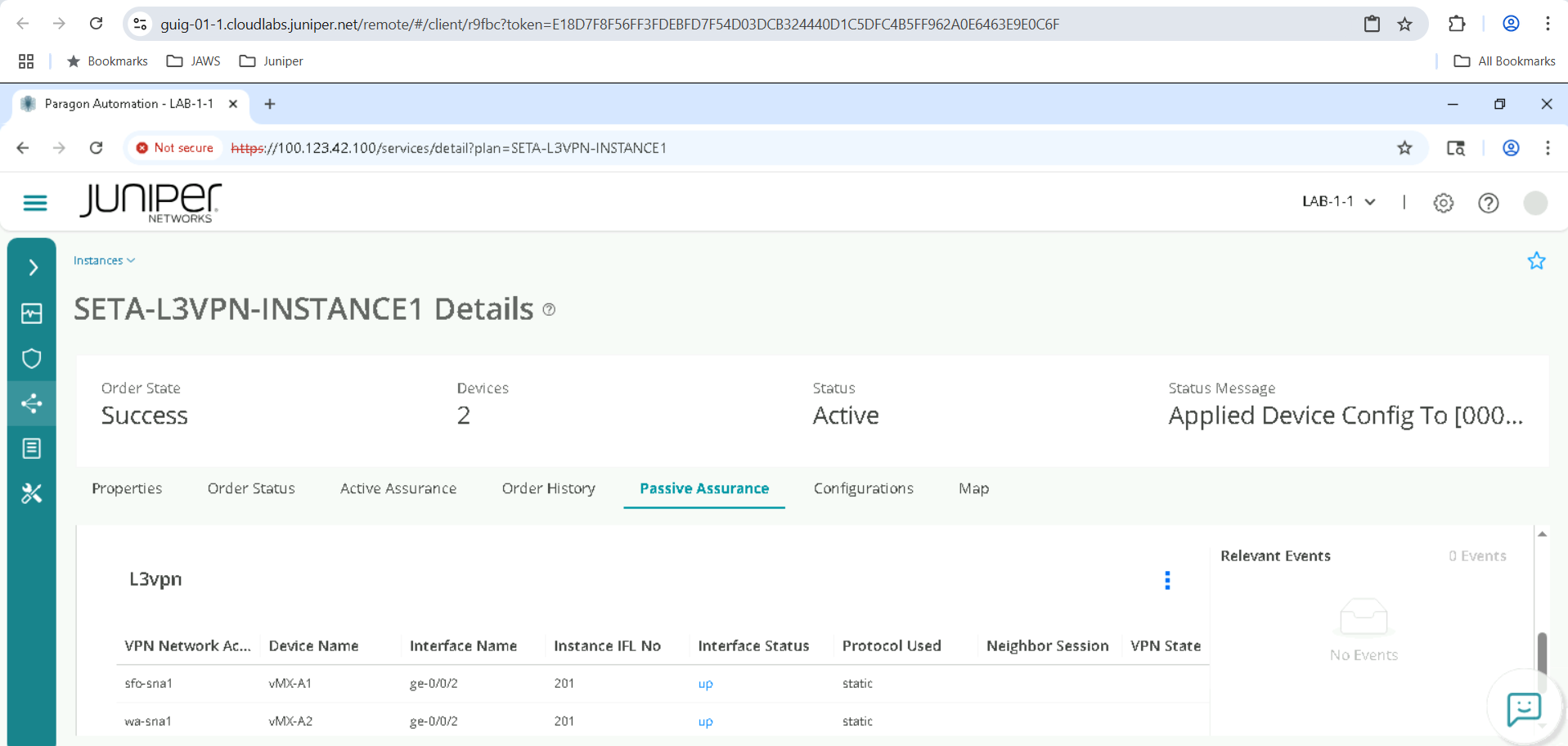Click the 'up' status link for vMX-A2
This screenshot has height=746, width=1568.
click(705, 721)
